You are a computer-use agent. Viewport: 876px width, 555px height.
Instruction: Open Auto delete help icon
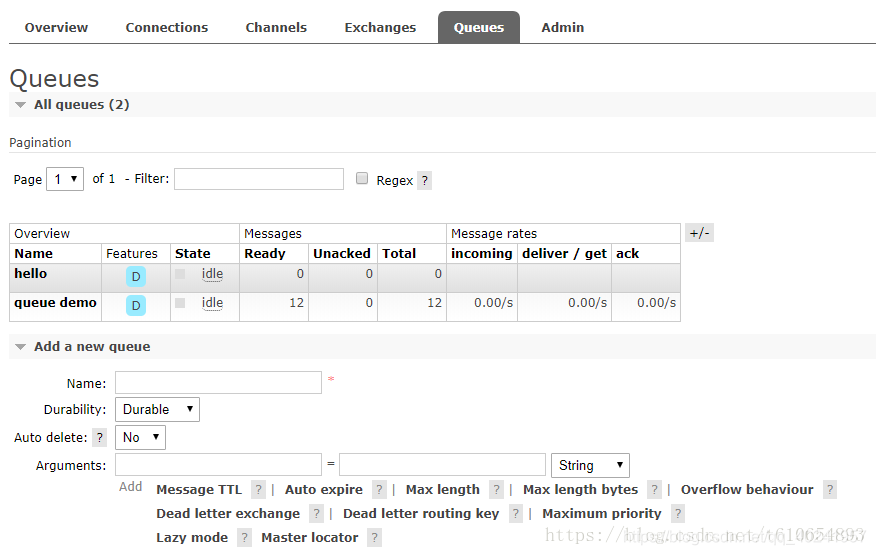pos(99,437)
